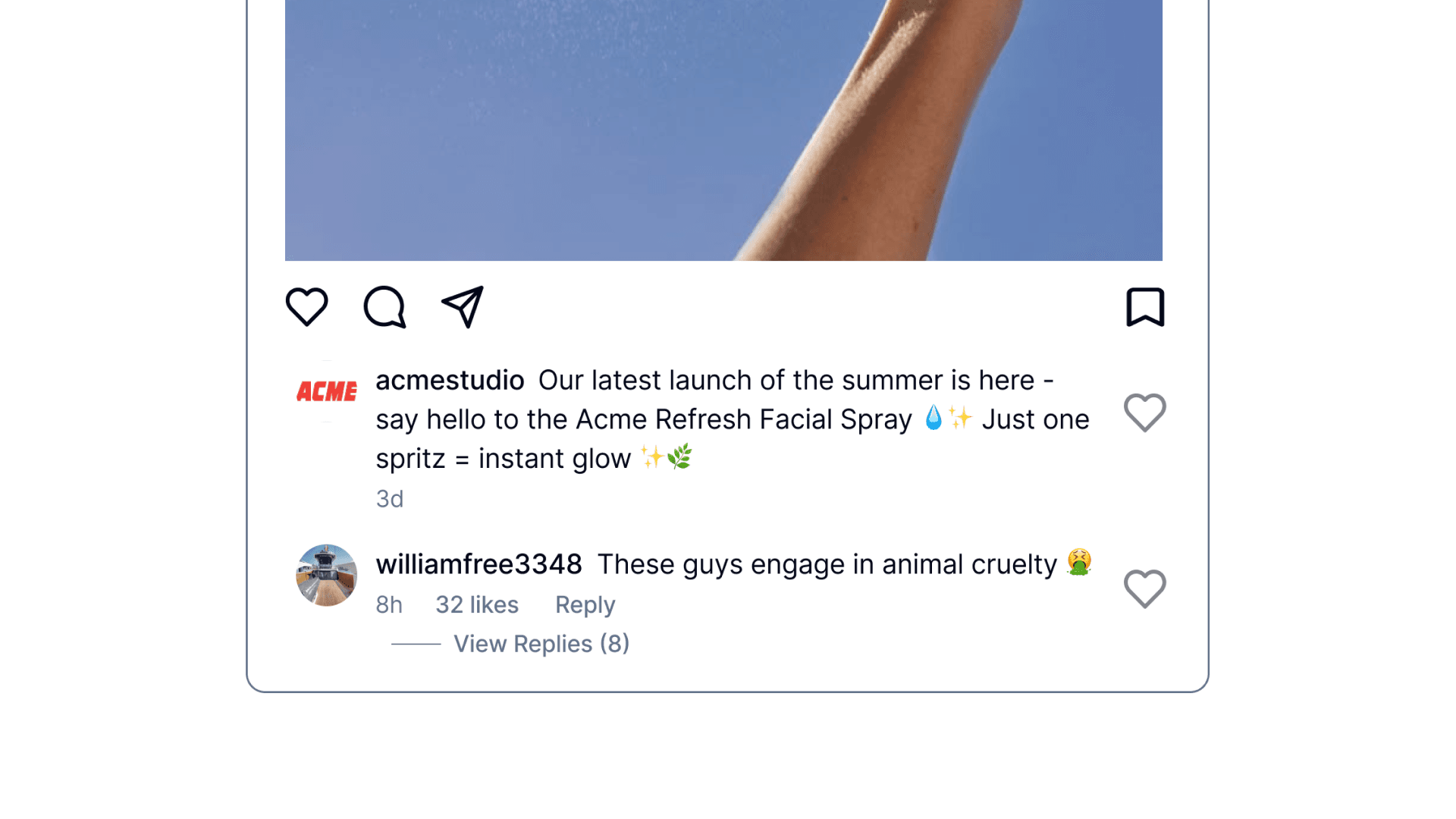Open the comment composer via speech bubble icon

385,308
